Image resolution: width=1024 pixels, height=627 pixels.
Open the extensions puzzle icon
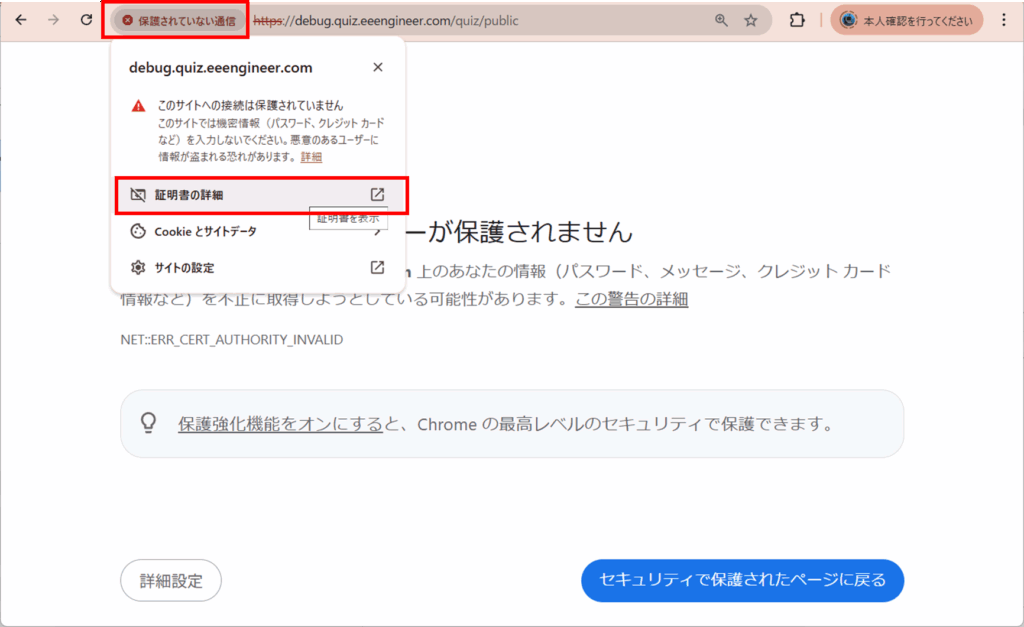click(x=797, y=20)
